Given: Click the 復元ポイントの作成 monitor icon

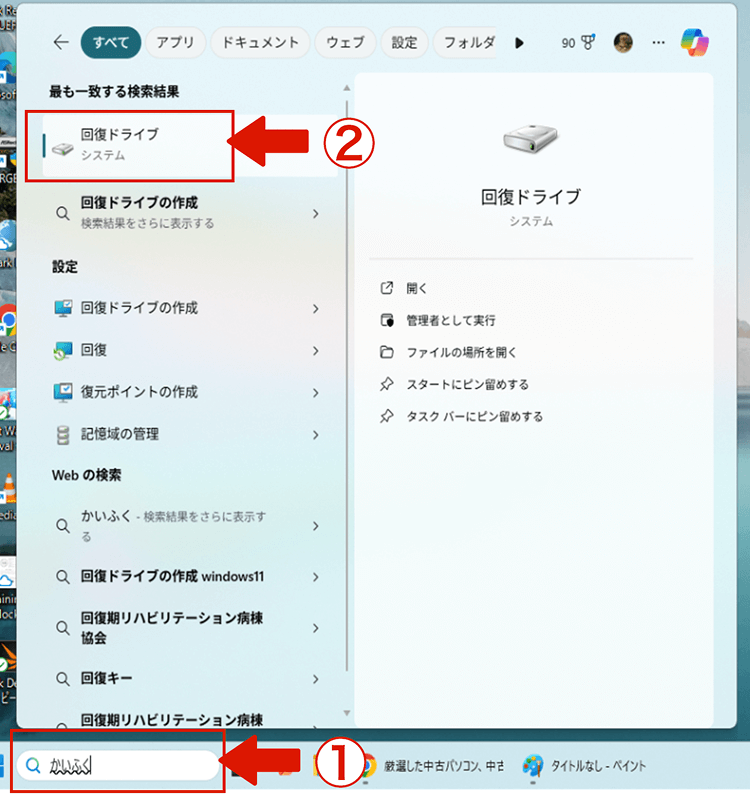Looking at the screenshot, I should coord(63,392).
